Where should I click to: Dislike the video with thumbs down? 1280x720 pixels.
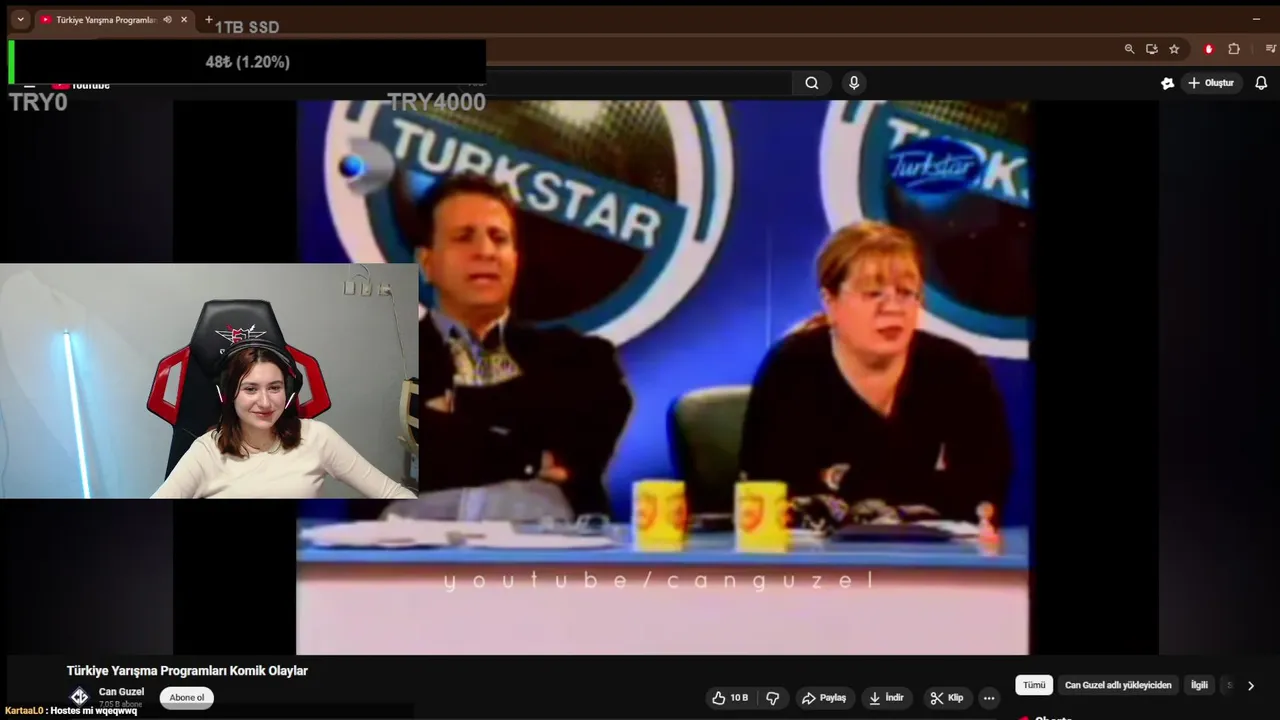(x=773, y=698)
